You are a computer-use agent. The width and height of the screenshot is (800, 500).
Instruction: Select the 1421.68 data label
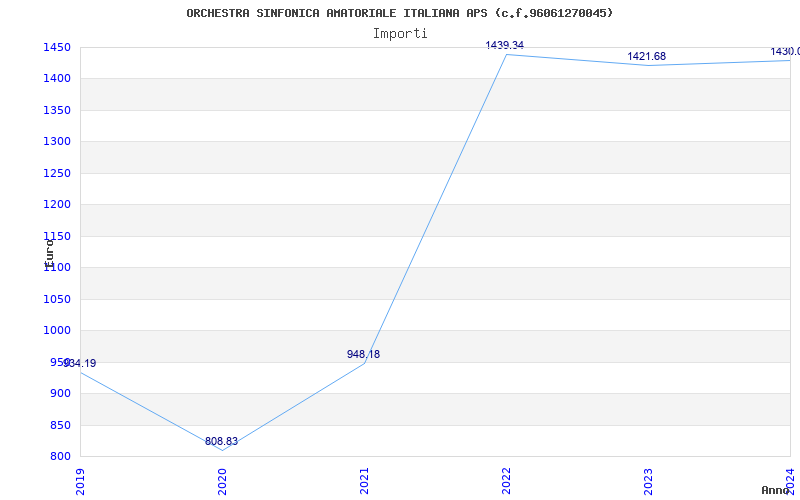click(646, 57)
